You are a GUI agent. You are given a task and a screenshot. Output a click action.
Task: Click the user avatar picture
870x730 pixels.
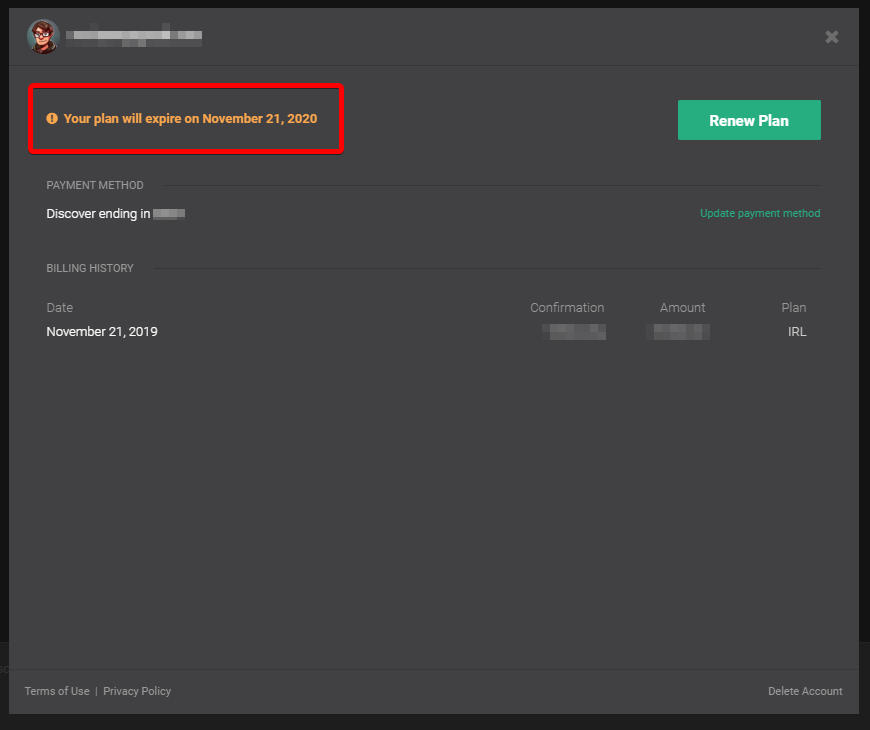tap(43, 36)
